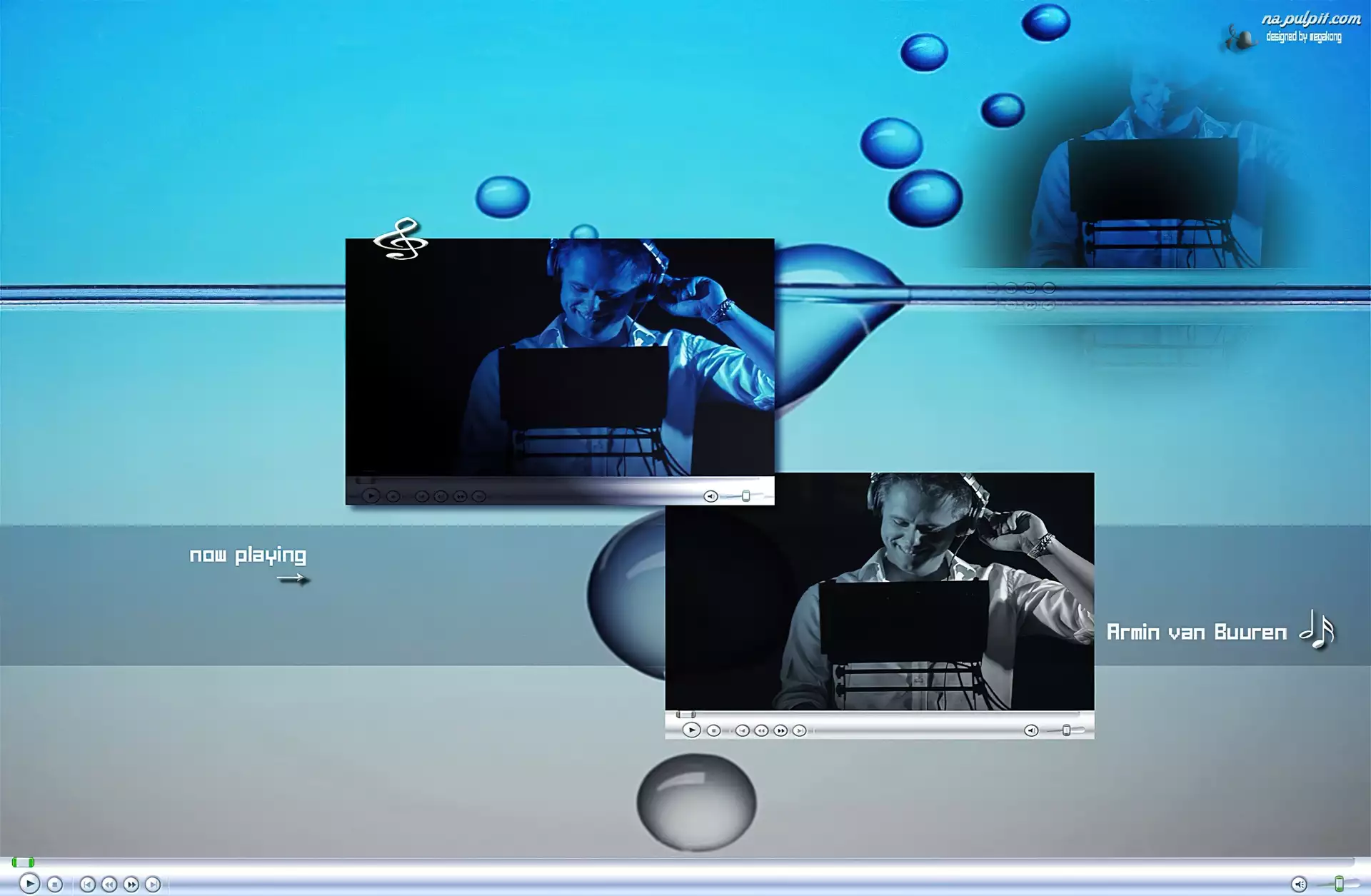Click Stop in the grayscale video player
This screenshot has height=896, width=1371.
(713, 730)
